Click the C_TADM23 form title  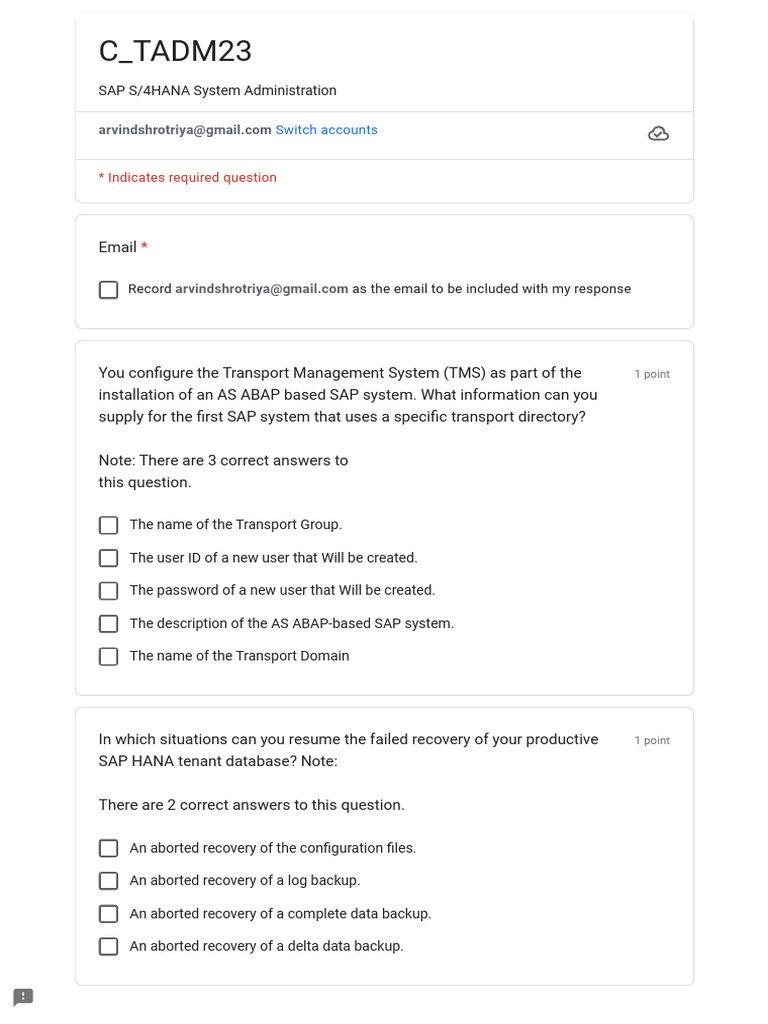click(175, 51)
